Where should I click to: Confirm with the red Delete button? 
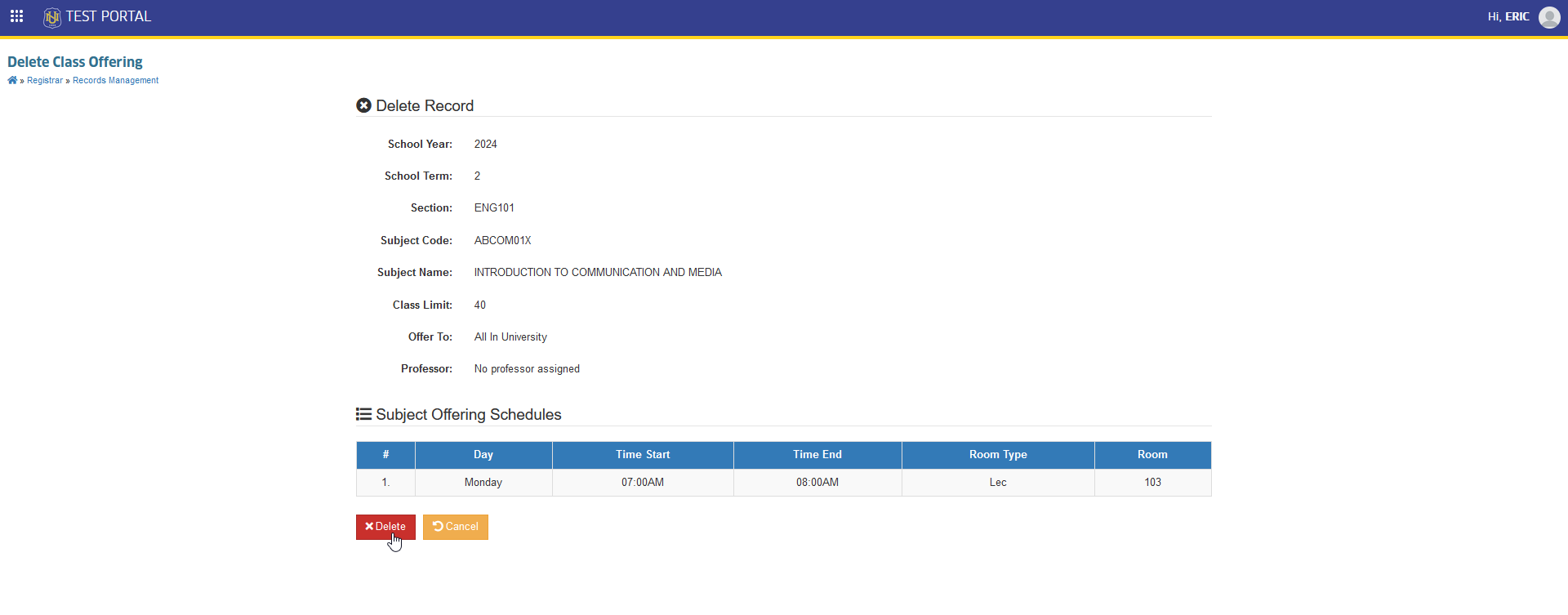pyautogui.click(x=385, y=527)
